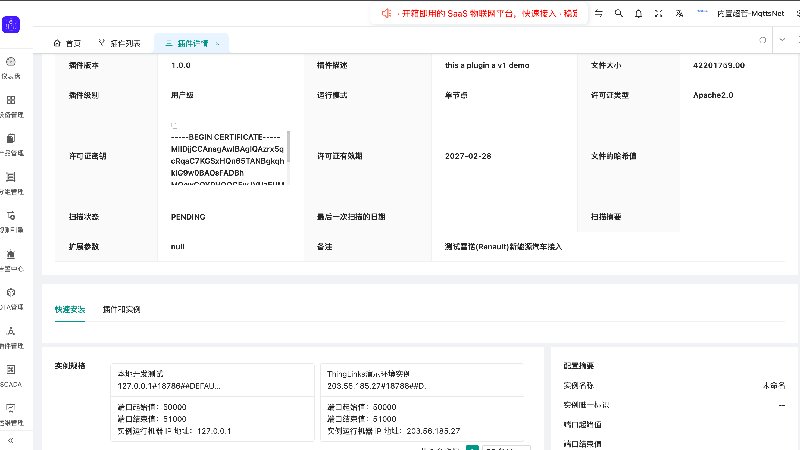Click the account name ending in MqttsNet
Image resolution: width=800 pixels, height=450 pixels.
coord(750,14)
